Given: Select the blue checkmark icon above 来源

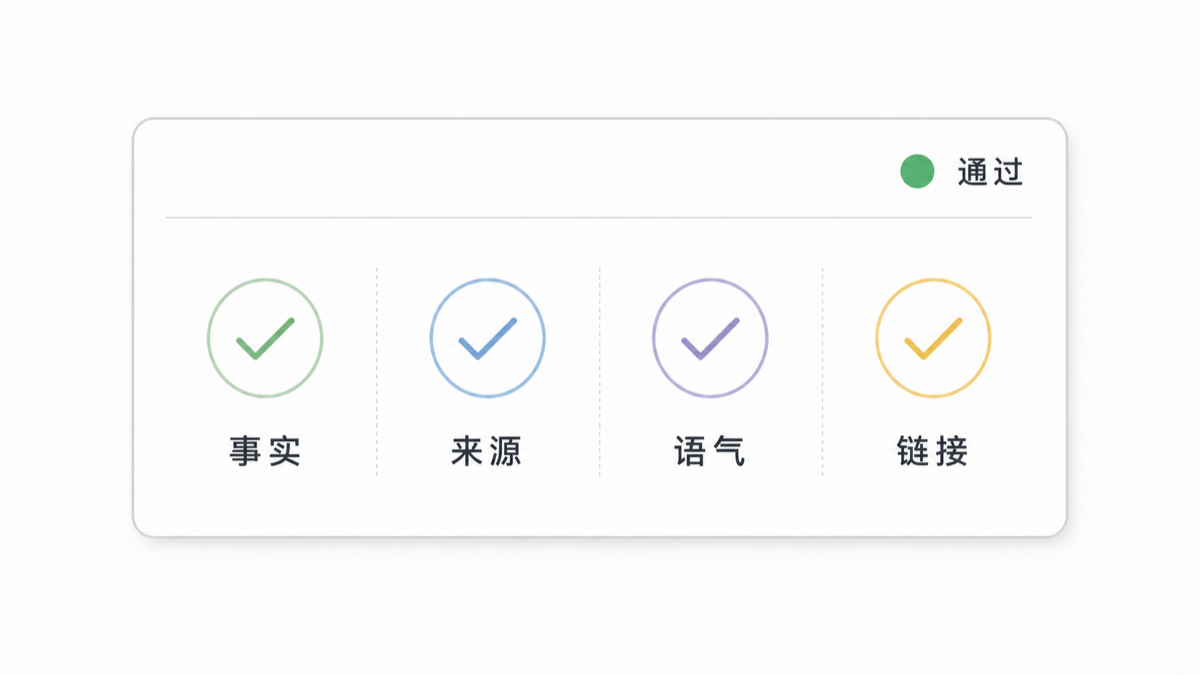Looking at the screenshot, I should point(488,339).
